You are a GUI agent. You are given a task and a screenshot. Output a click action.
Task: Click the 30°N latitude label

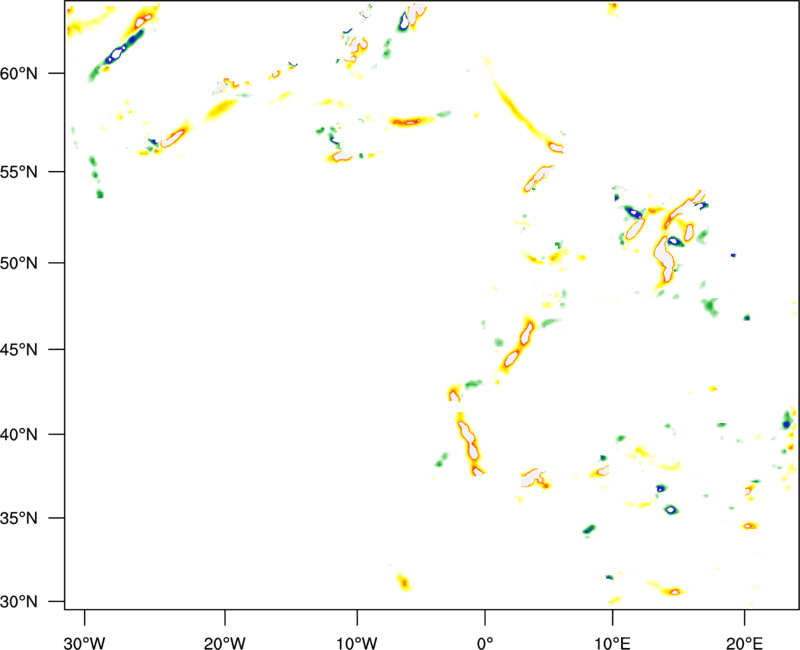[x=19, y=602]
